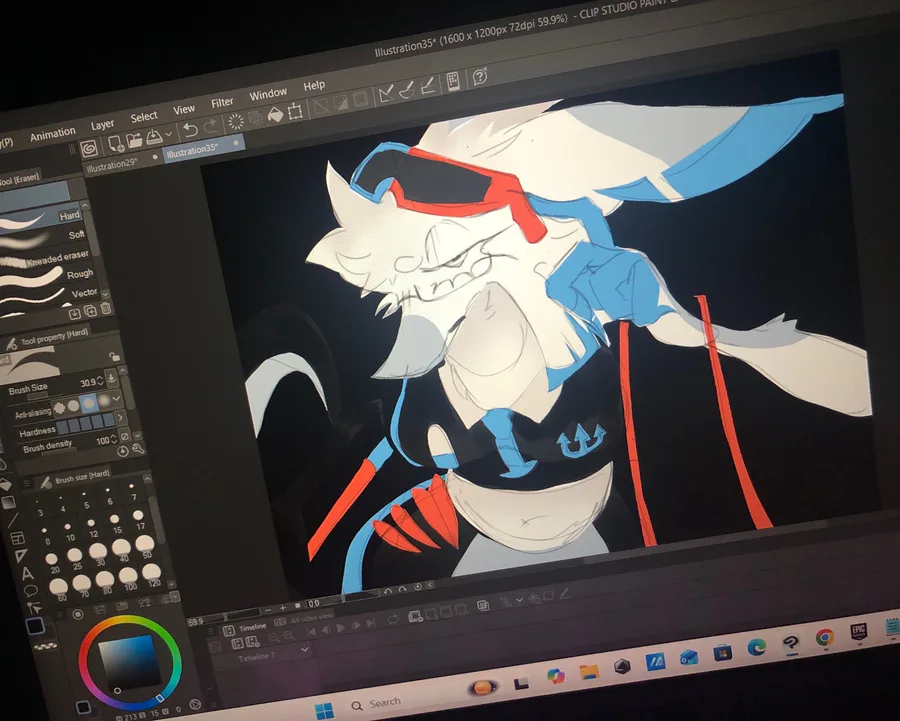The image size is (900, 721).
Task: Click the Deselect toolbar icon
Action: 320,106
